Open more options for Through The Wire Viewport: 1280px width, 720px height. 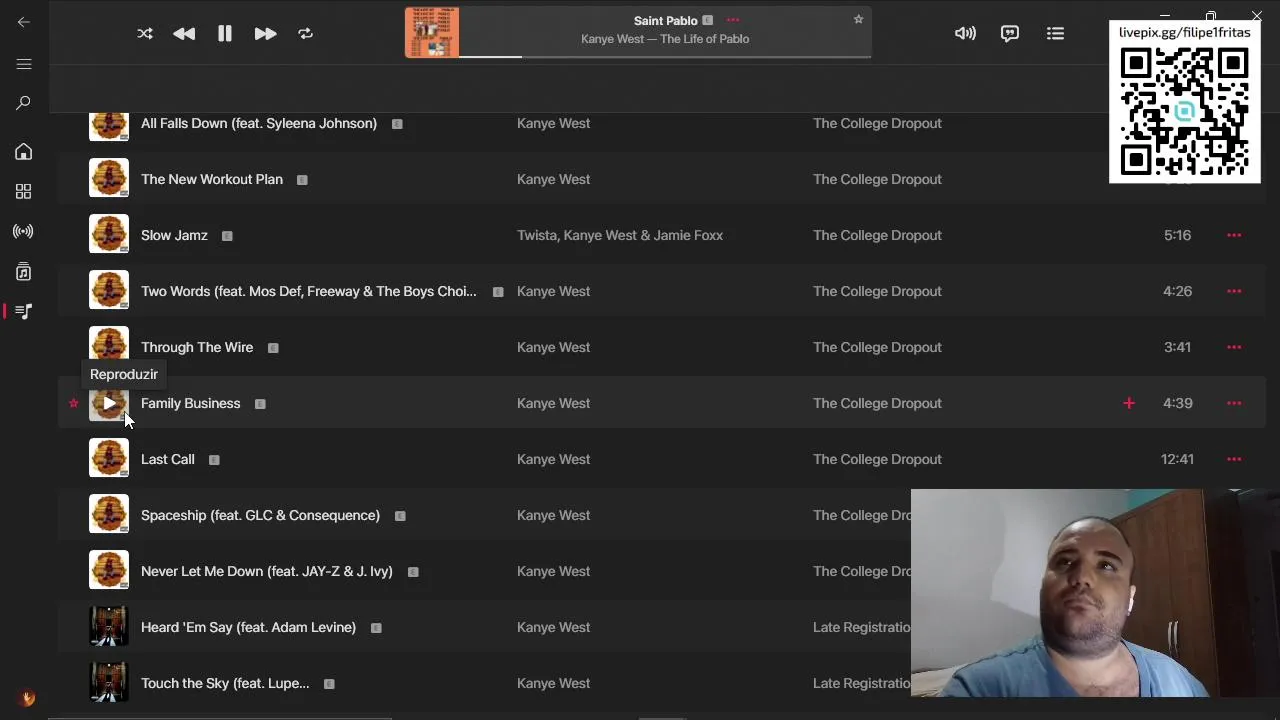tap(1234, 347)
